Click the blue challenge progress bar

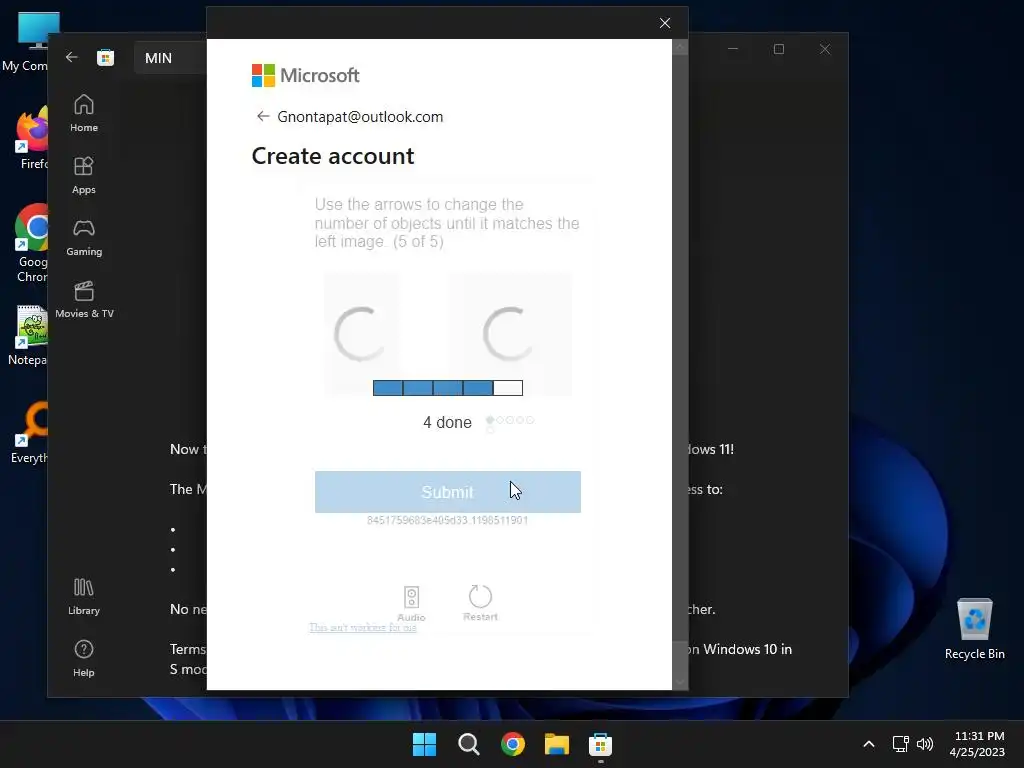447,388
